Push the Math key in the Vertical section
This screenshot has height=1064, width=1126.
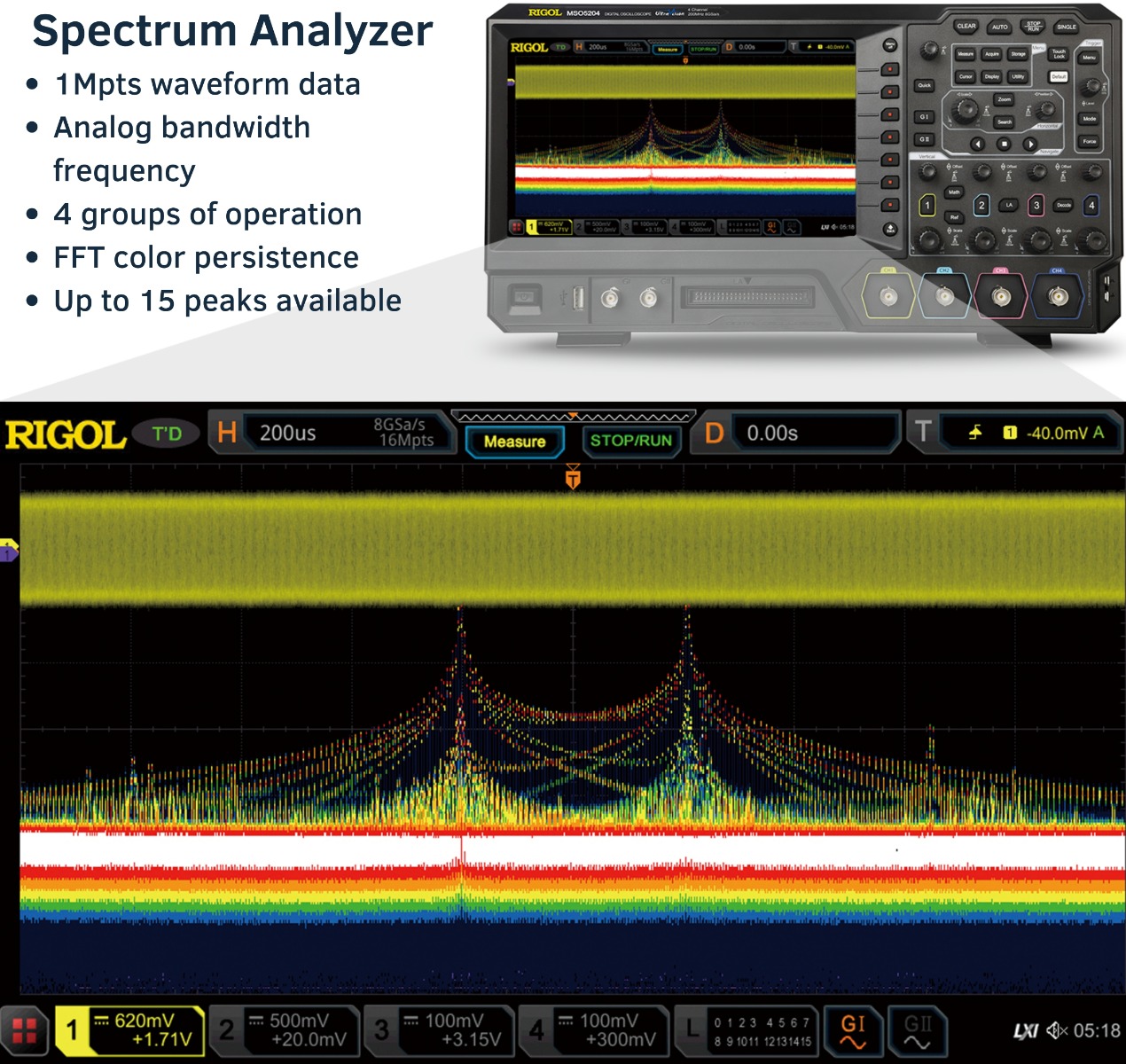(954, 192)
